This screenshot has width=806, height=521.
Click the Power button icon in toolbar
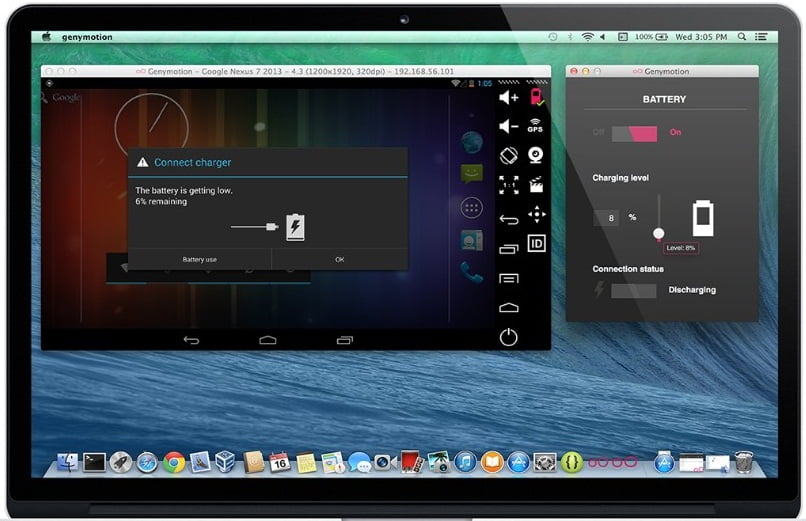(508, 337)
